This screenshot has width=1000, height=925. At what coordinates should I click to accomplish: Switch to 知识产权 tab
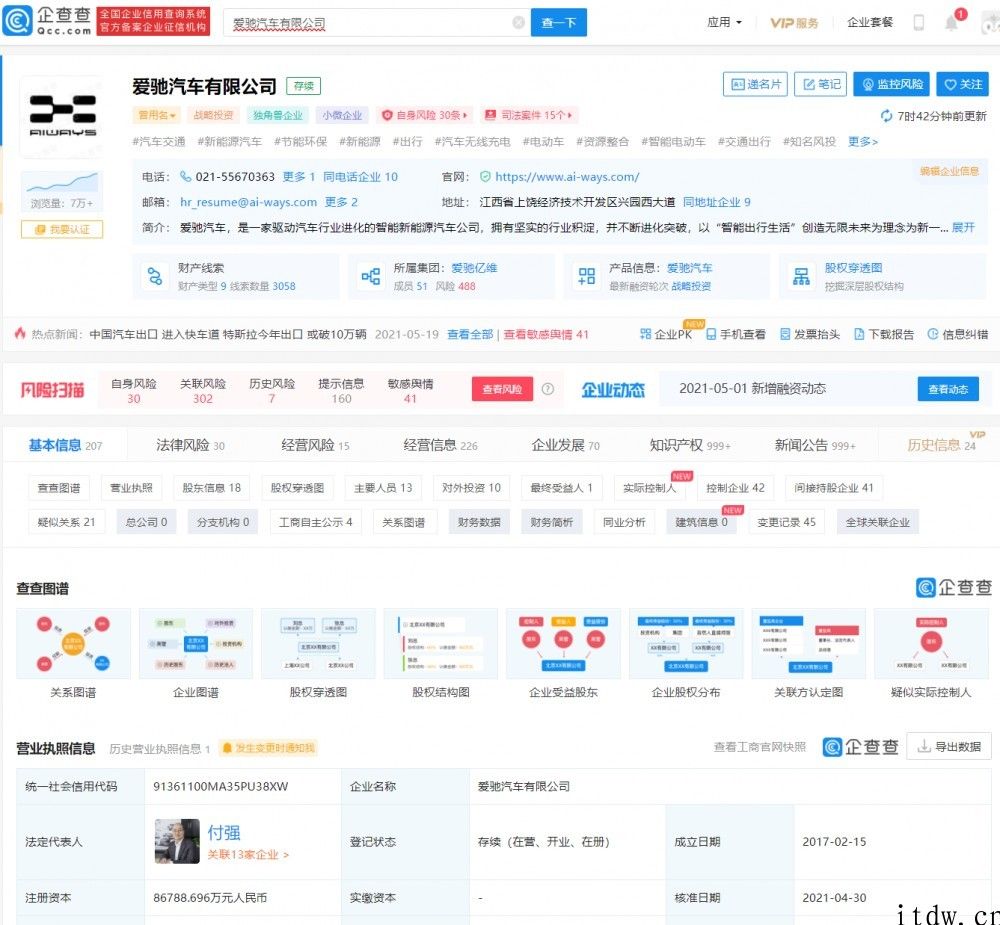pyautogui.click(x=690, y=445)
